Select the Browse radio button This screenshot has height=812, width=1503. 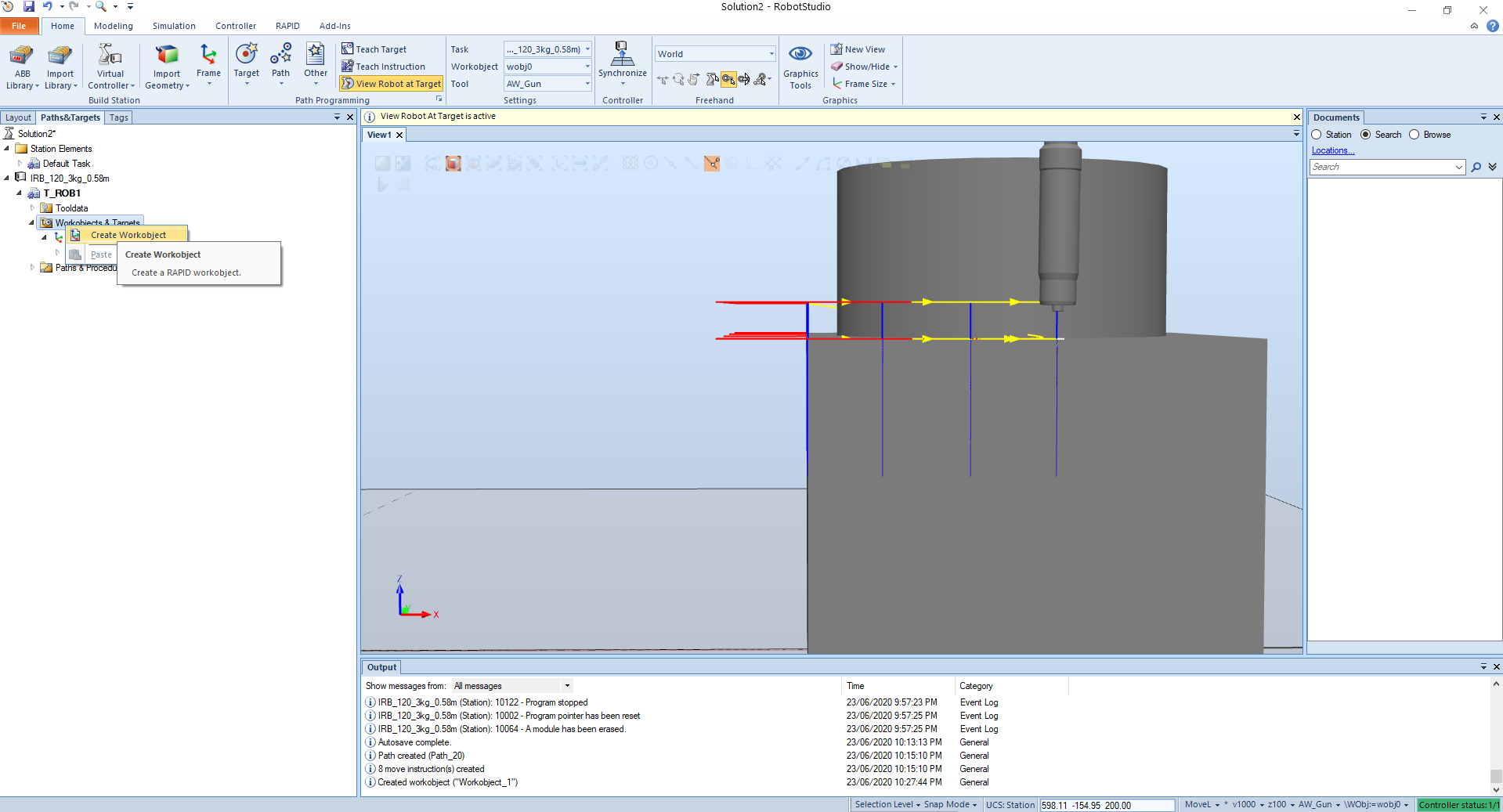click(x=1414, y=135)
